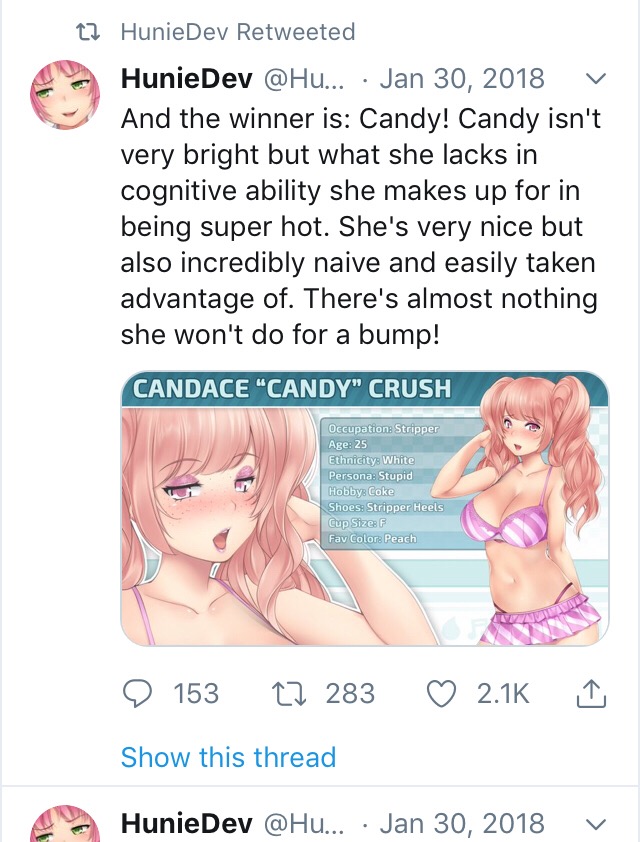The height and width of the screenshot is (842, 640).
Task: Open the 'HunieDev Retweeted' label
Action: click(237, 32)
